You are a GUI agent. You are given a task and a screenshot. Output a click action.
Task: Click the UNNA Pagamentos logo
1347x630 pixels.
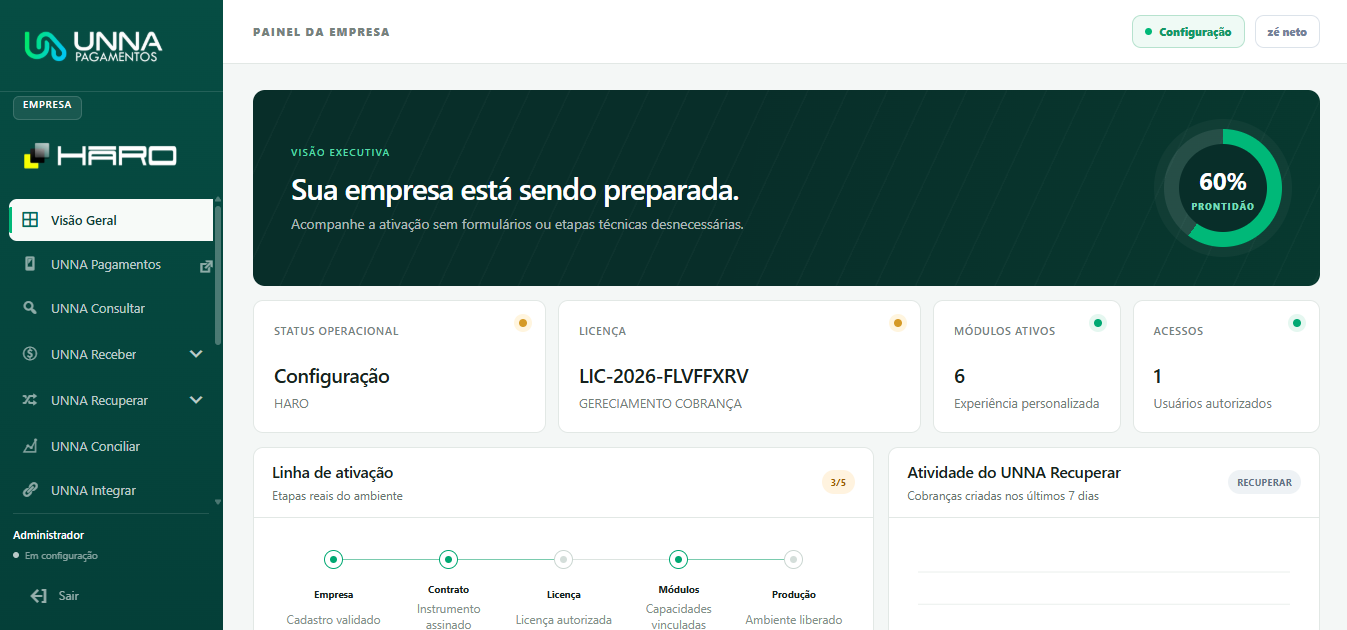(x=92, y=46)
